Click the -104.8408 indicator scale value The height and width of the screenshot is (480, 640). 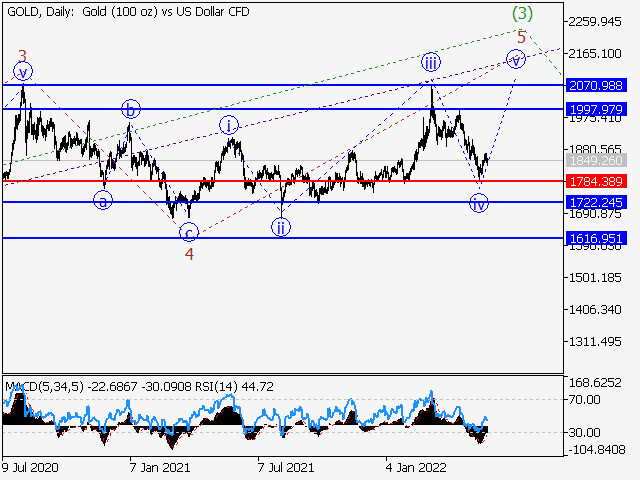(596, 450)
